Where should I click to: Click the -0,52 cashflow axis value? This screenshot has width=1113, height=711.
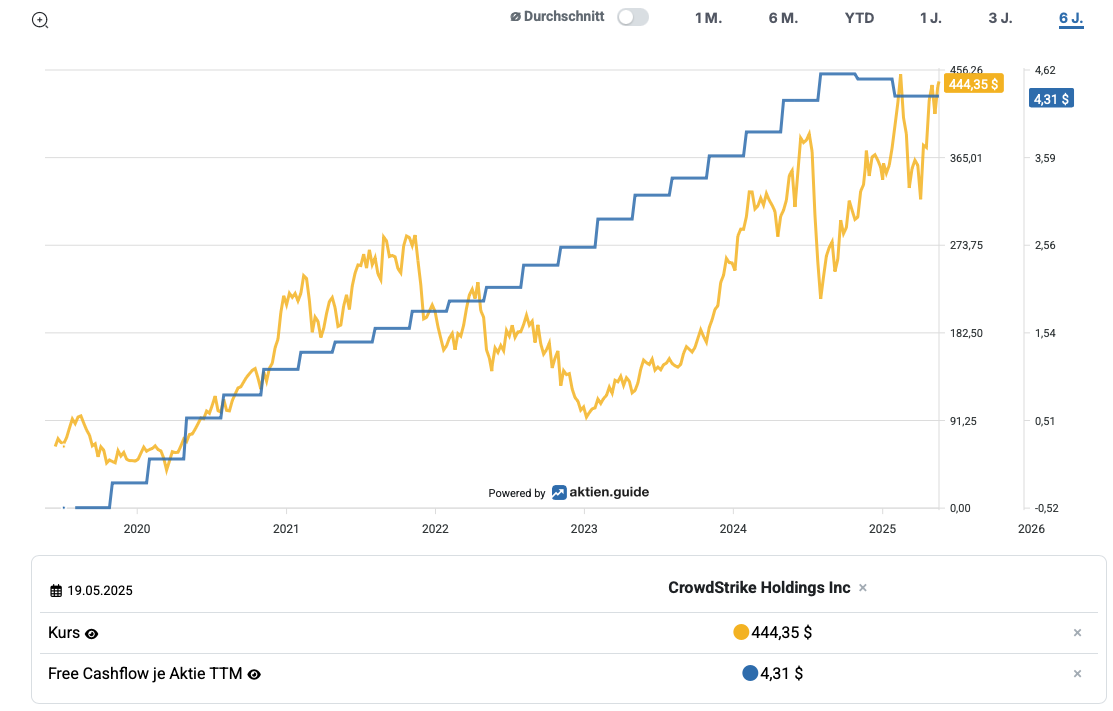(x=1046, y=508)
